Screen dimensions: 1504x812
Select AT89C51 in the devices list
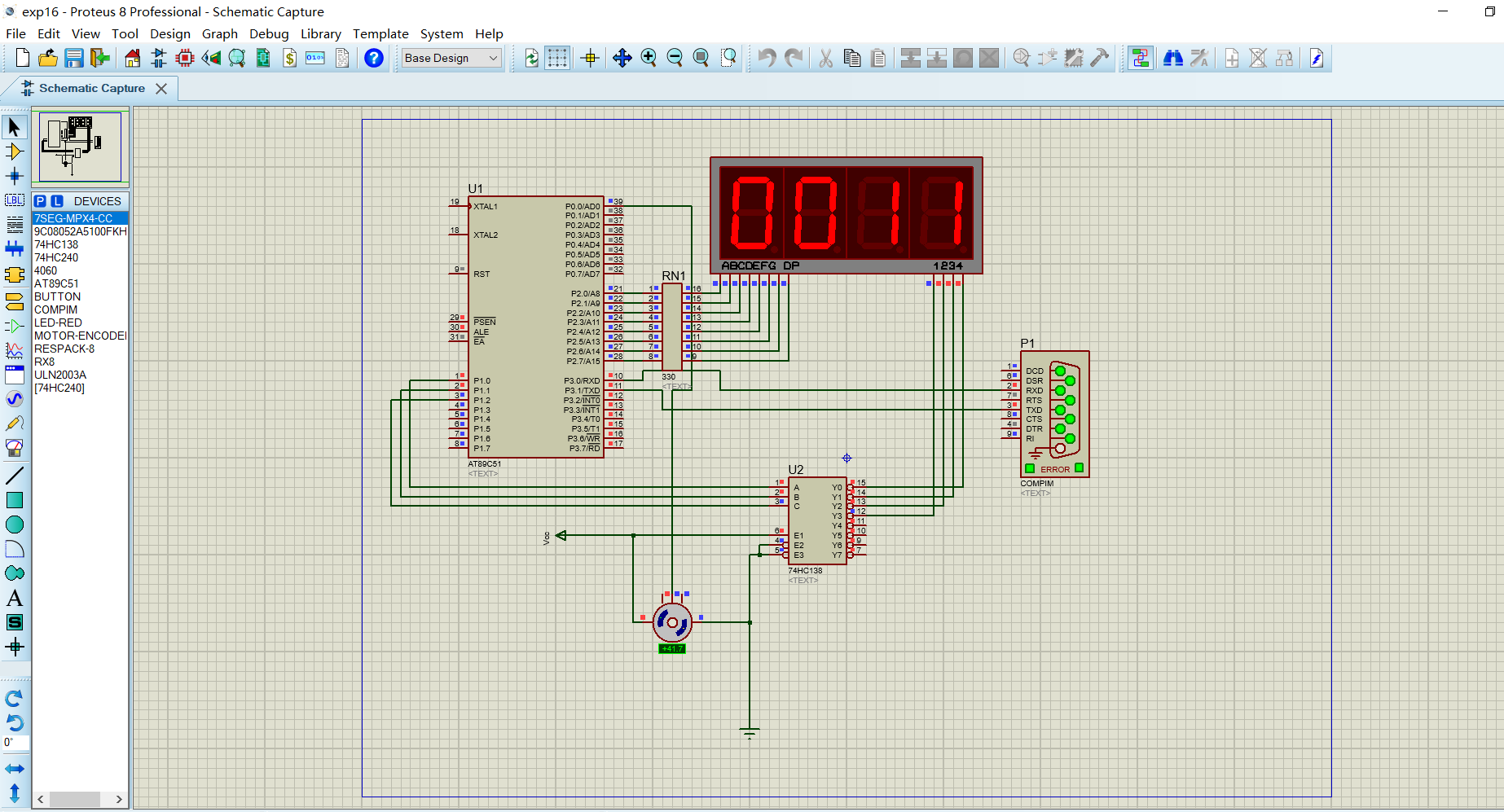[x=80, y=283]
